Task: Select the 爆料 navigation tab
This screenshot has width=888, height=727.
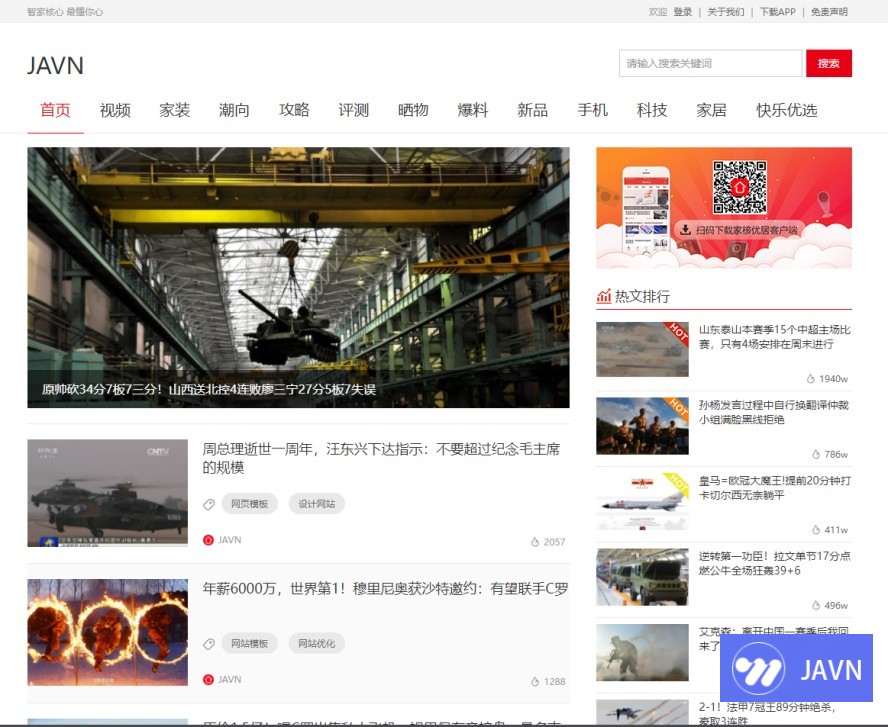Action: [x=473, y=110]
